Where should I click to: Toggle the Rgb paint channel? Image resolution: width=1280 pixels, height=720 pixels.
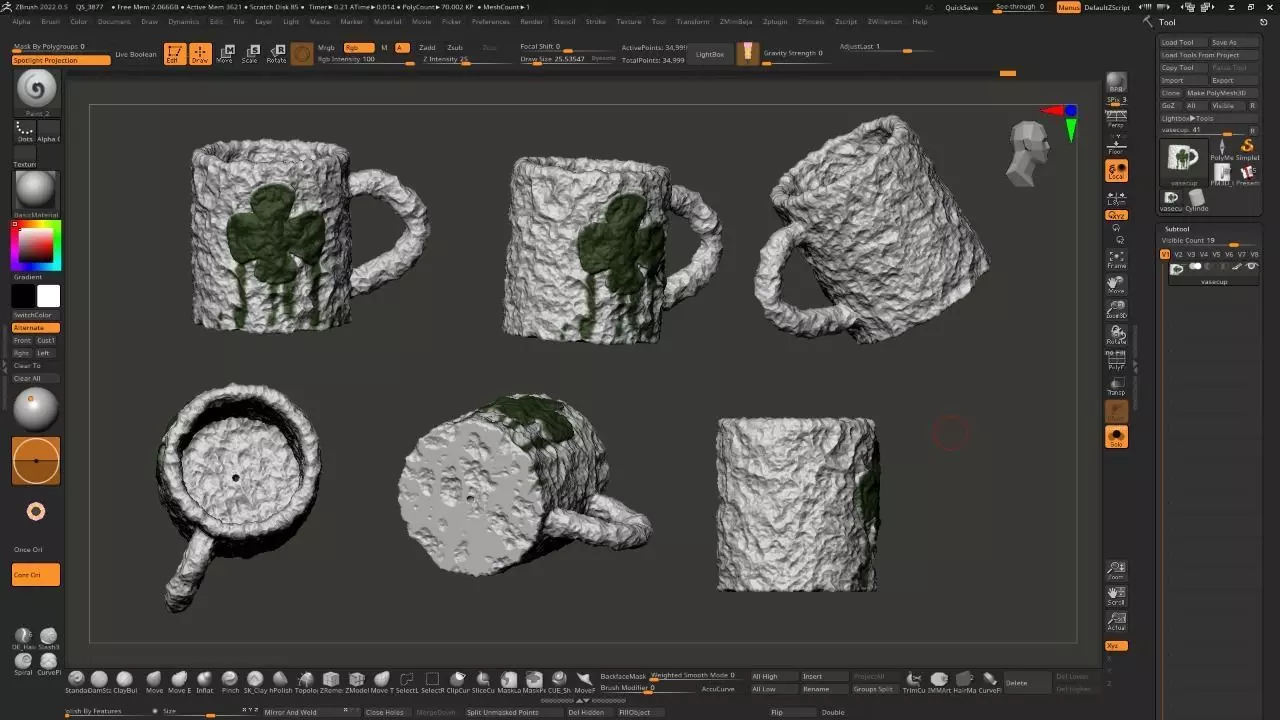click(x=358, y=48)
